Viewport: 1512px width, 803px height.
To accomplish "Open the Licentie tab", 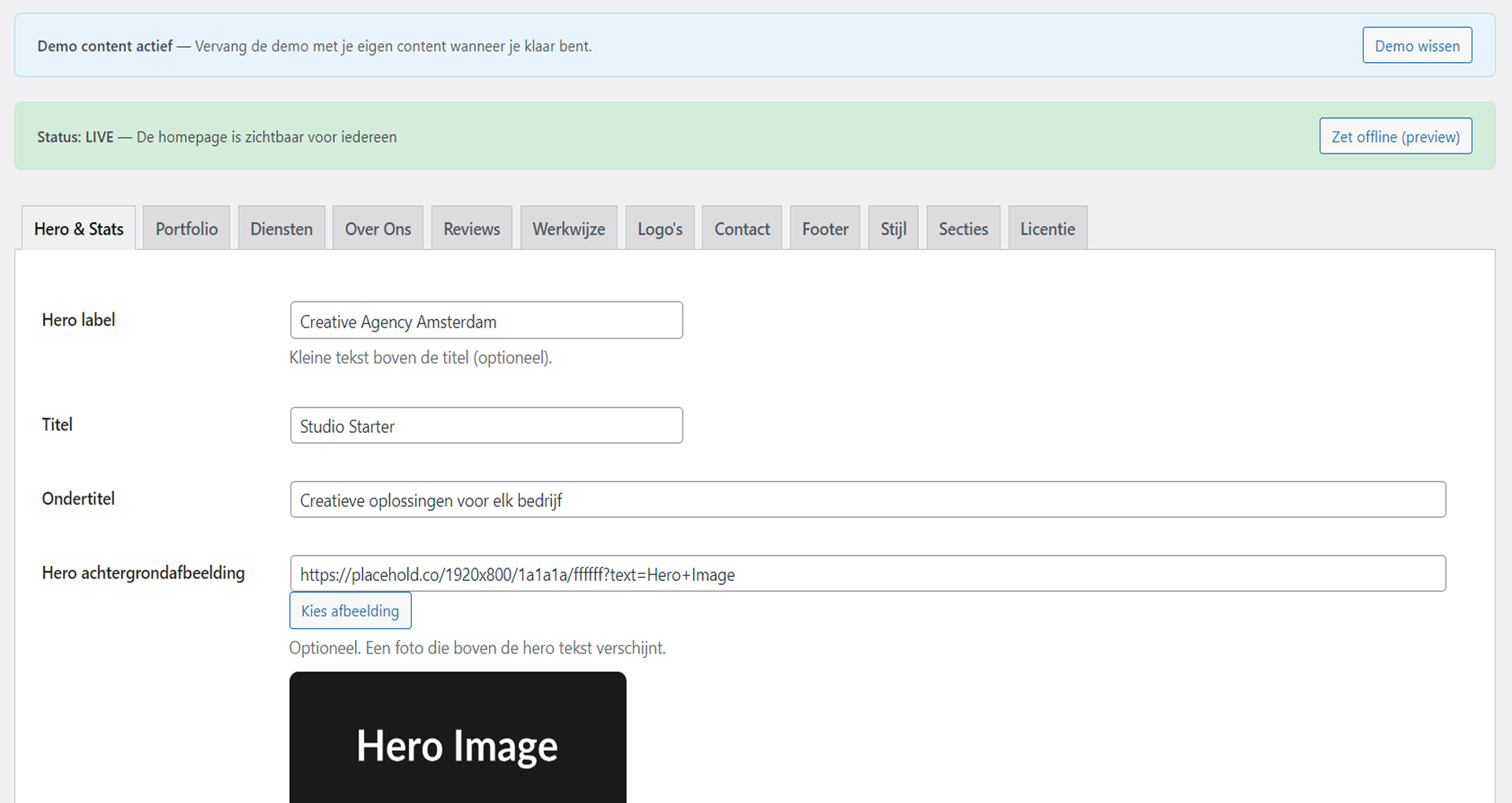I will click(x=1047, y=229).
